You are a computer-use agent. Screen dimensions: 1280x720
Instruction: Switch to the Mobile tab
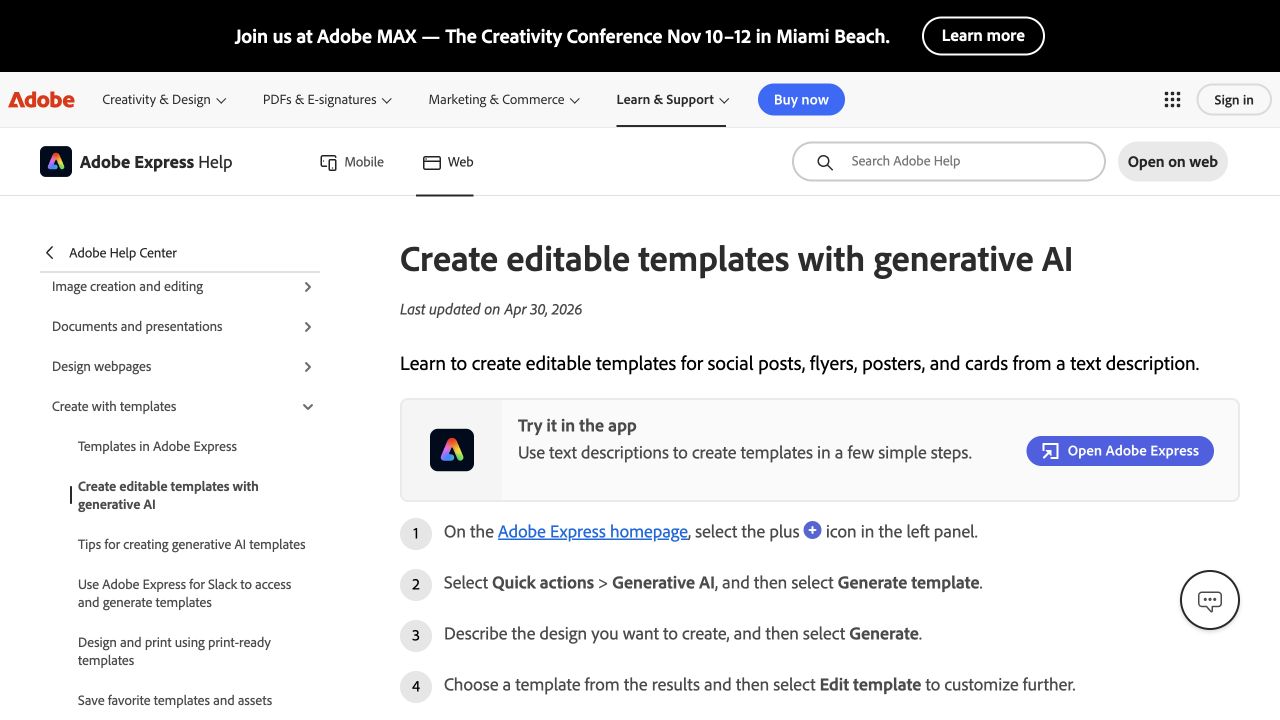tap(351, 162)
